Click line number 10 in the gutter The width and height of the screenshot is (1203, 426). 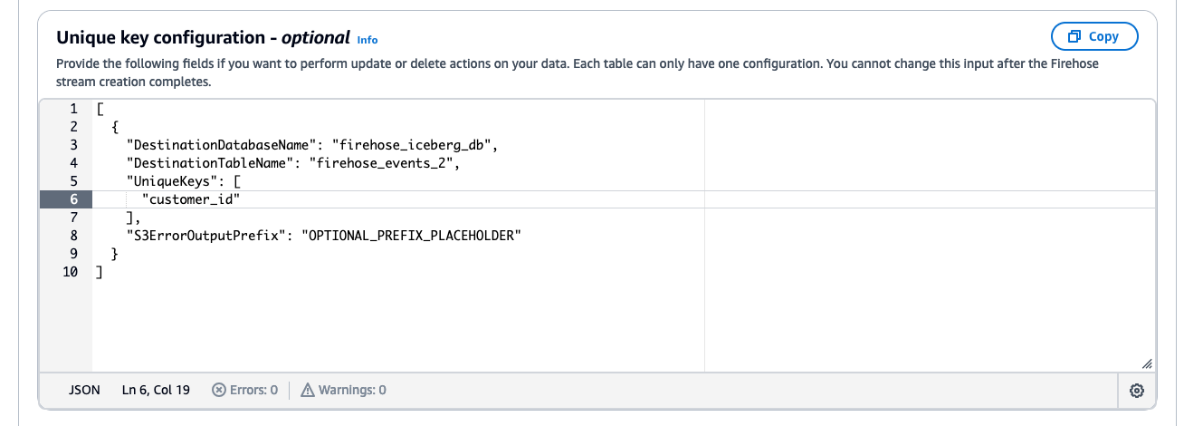(70, 271)
